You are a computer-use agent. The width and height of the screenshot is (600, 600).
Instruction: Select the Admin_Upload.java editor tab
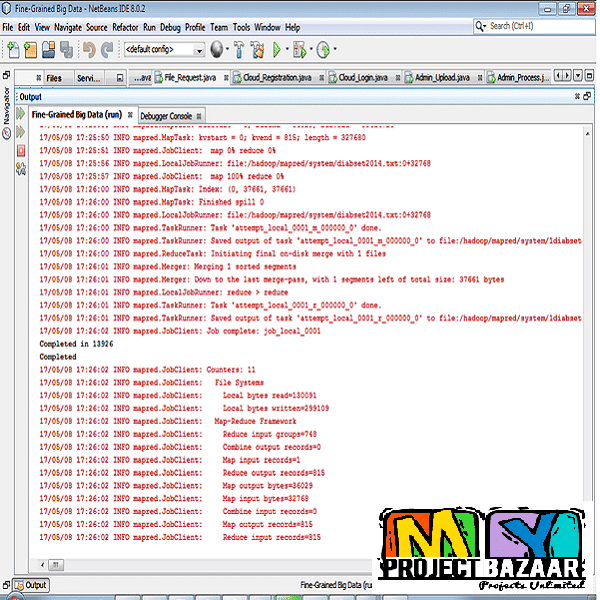tap(443, 77)
